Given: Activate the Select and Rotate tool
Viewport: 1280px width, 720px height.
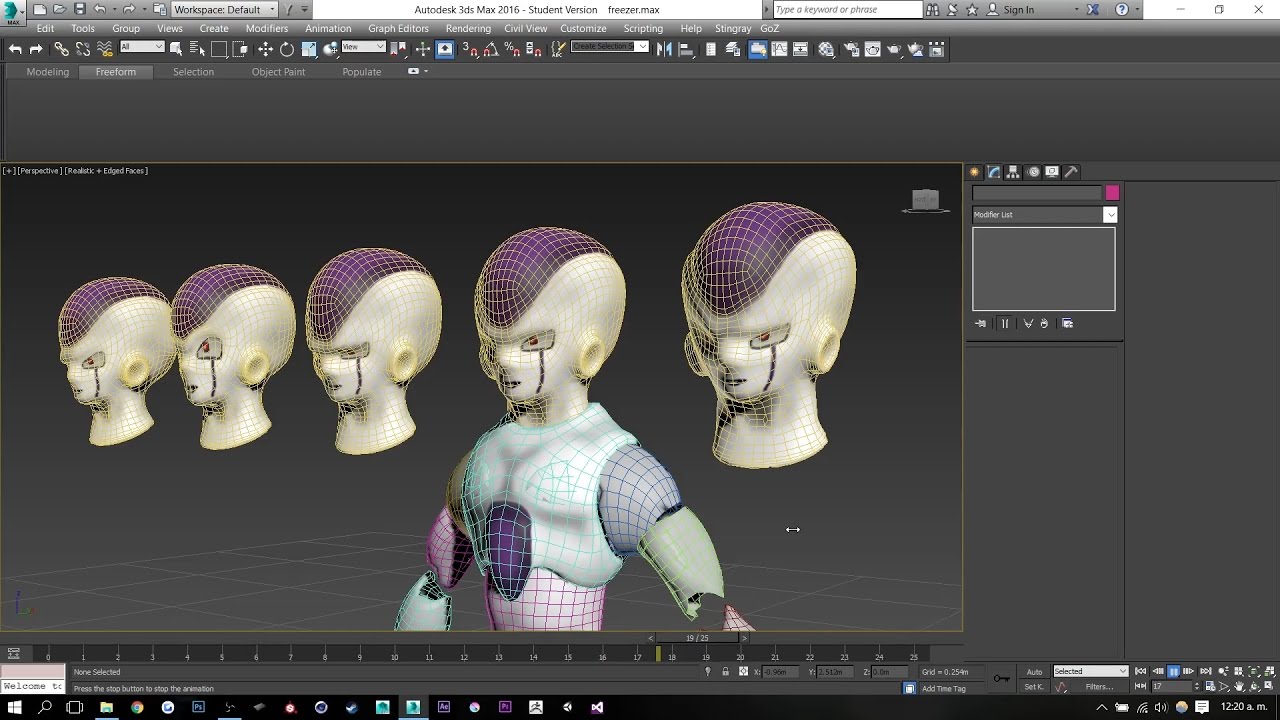Looking at the screenshot, I should pyautogui.click(x=287, y=49).
